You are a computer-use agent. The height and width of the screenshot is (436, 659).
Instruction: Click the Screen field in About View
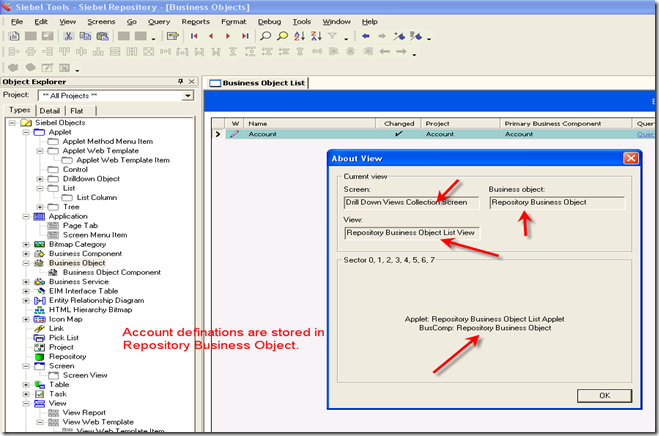click(411, 203)
